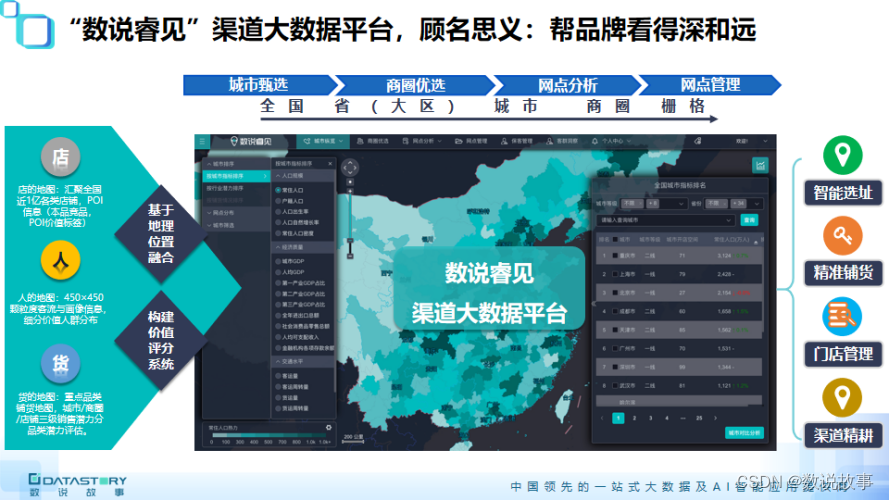Collapse the 经济质量 indicator group

(303, 248)
